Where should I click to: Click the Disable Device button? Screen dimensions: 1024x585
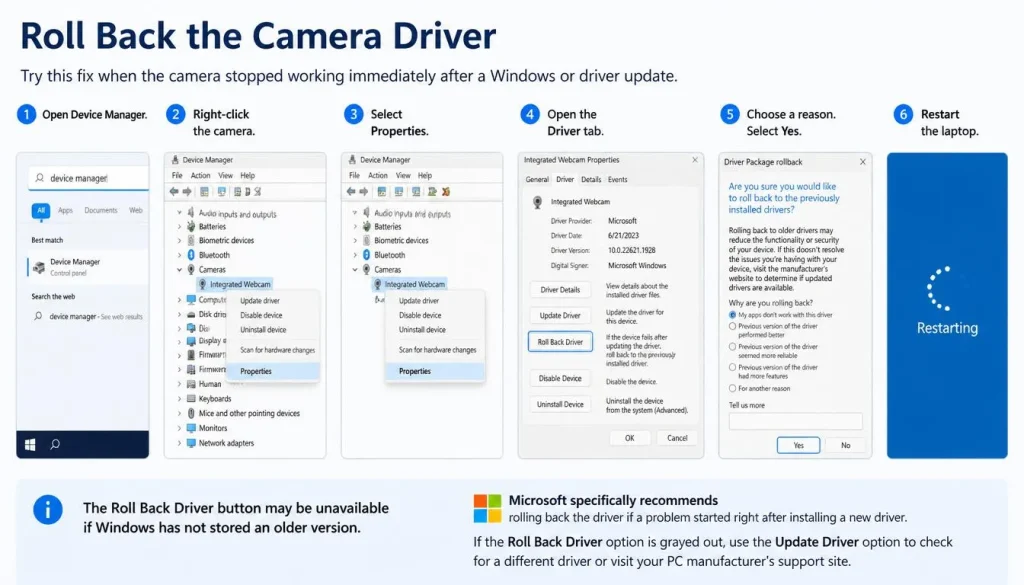pyautogui.click(x=560, y=379)
